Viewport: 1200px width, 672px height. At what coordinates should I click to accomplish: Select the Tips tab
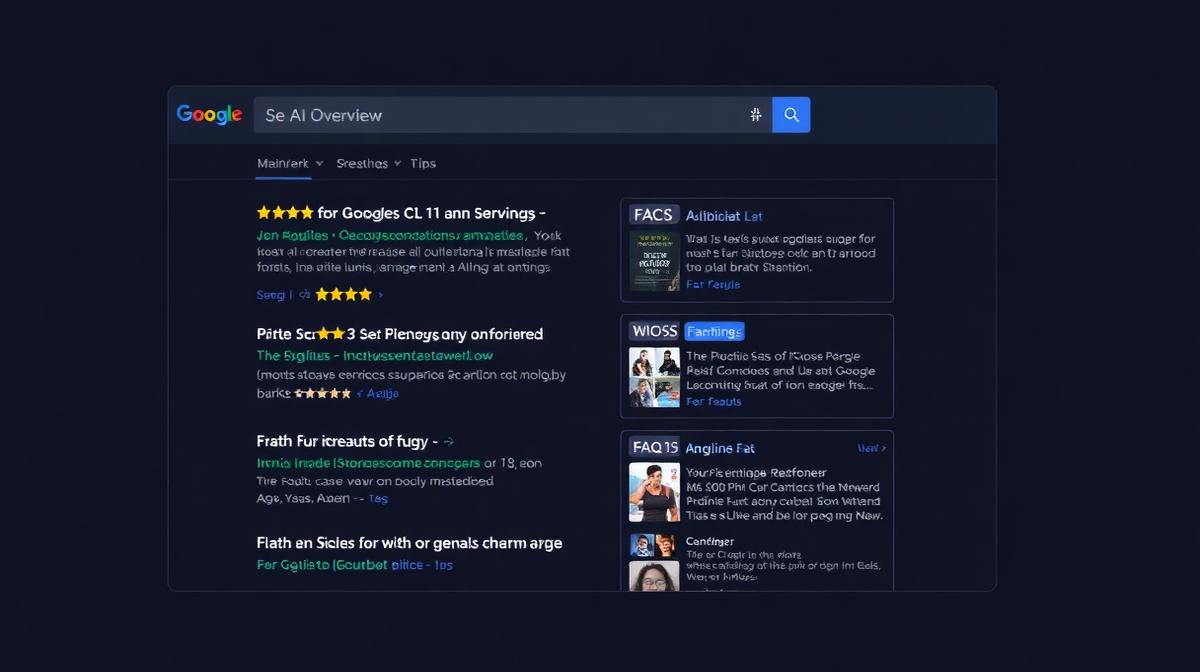(x=423, y=163)
